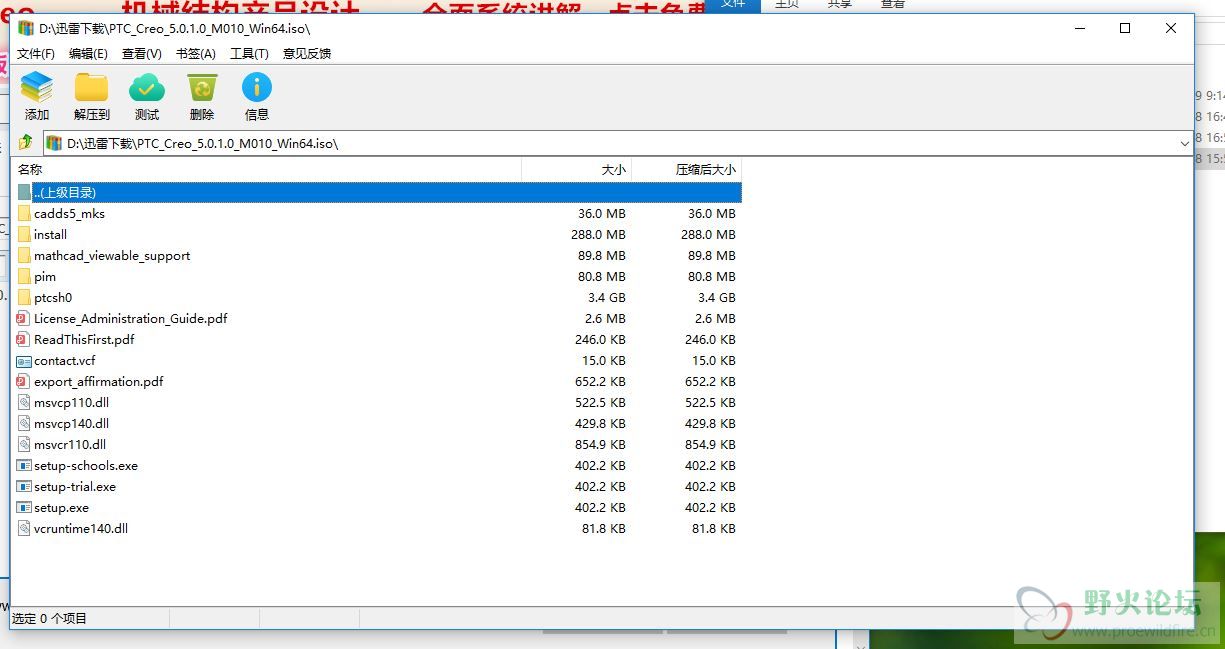The image size is (1225, 649).
Task: Sort by the 大小 column header
Action: pos(577,170)
